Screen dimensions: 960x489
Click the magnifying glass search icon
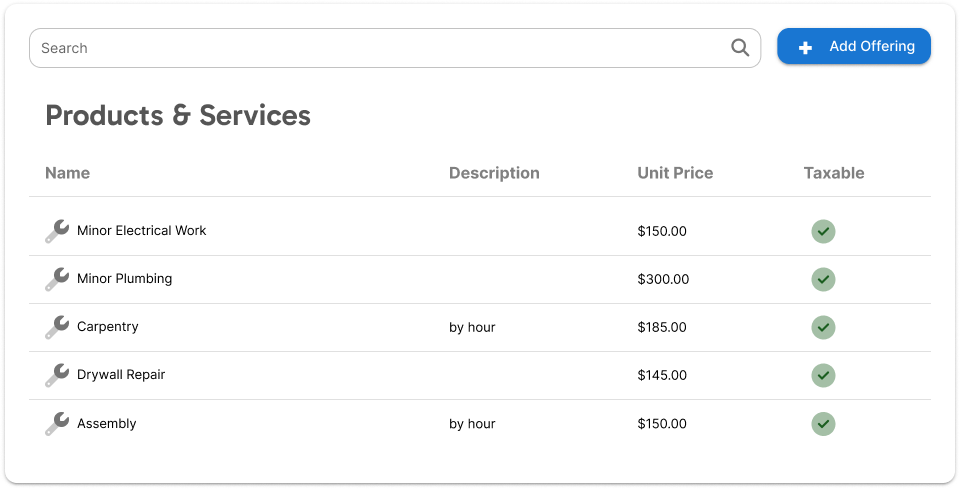pyautogui.click(x=740, y=48)
